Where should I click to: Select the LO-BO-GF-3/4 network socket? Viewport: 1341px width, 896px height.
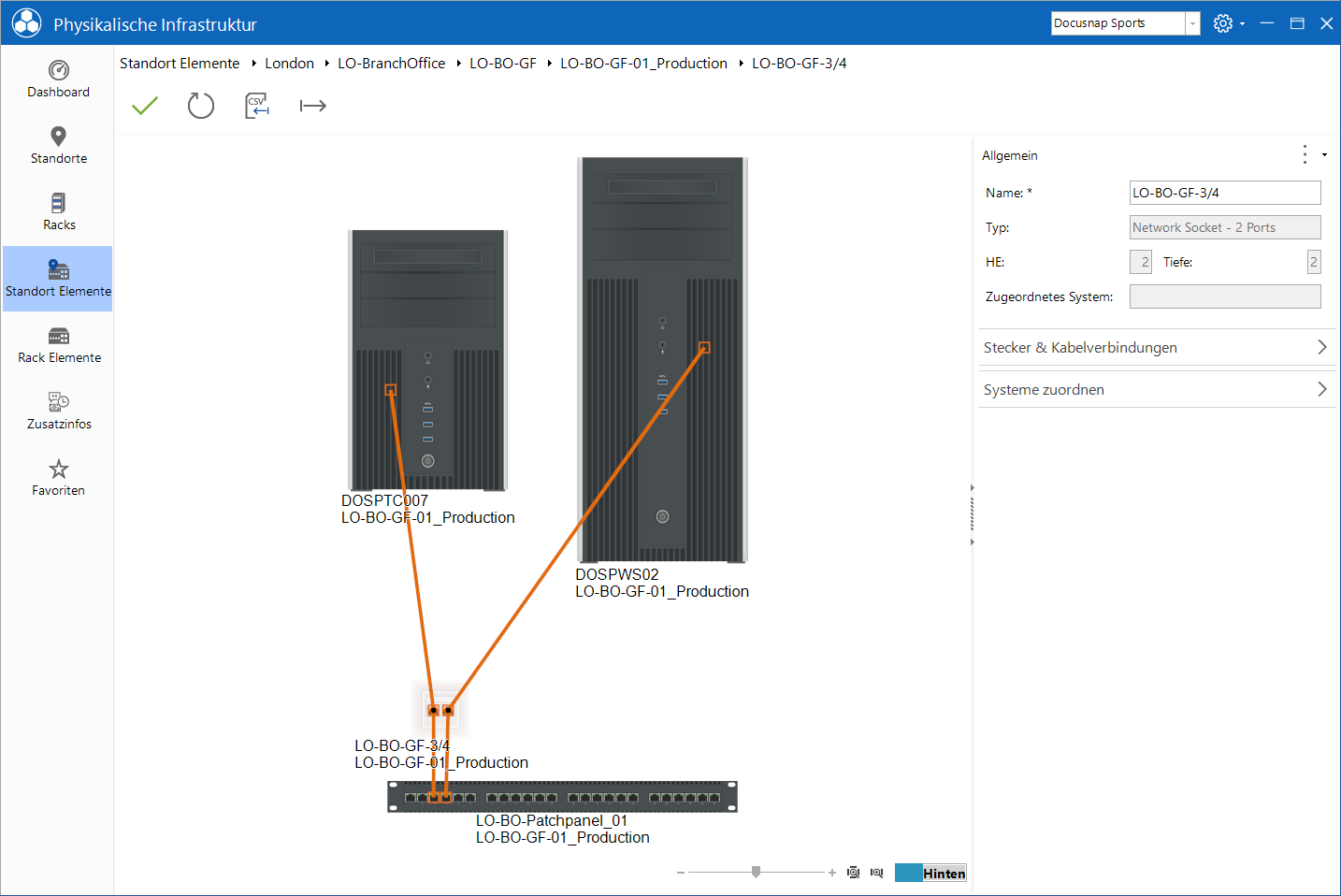pos(440,709)
